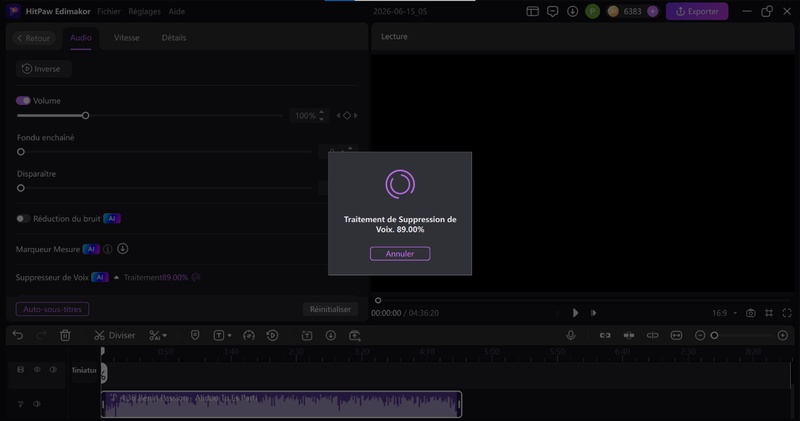800x421 pixels.
Task: Go to previous volume keyframe arrow
Action: pyautogui.click(x=338, y=116)
